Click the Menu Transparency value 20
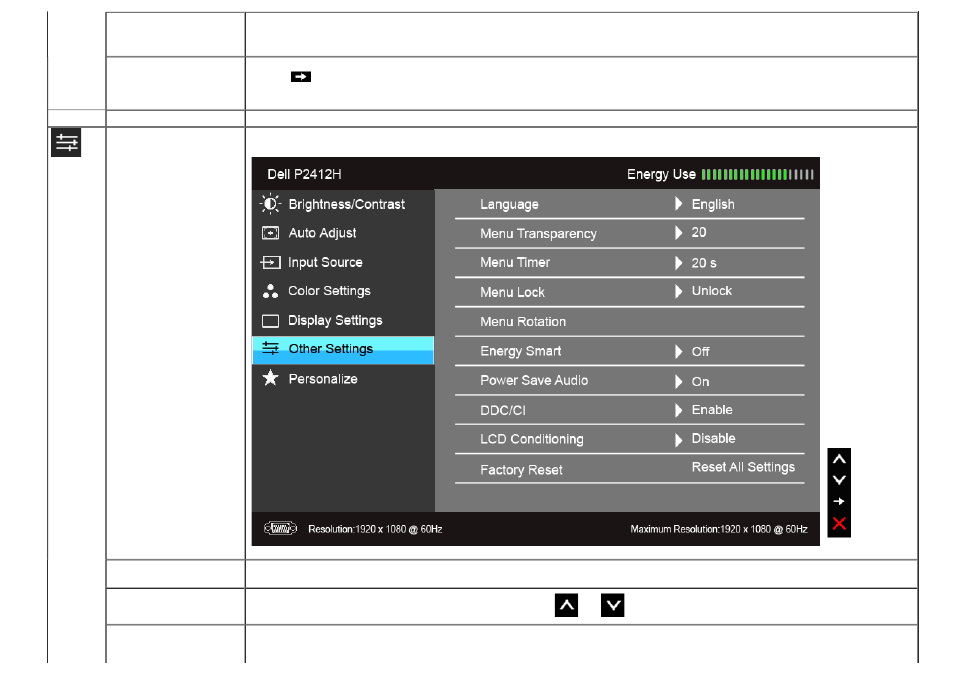Screen dimensions: 954x674 698,232
